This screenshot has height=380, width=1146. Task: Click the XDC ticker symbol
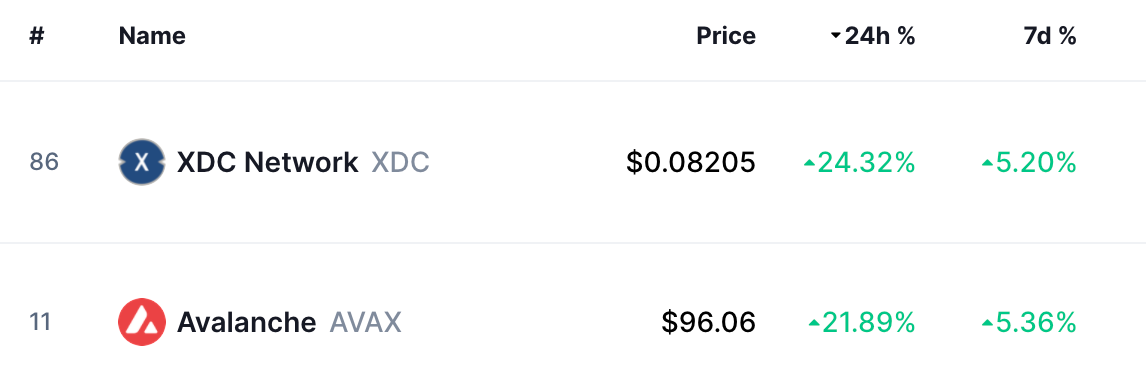pos(401,162)
